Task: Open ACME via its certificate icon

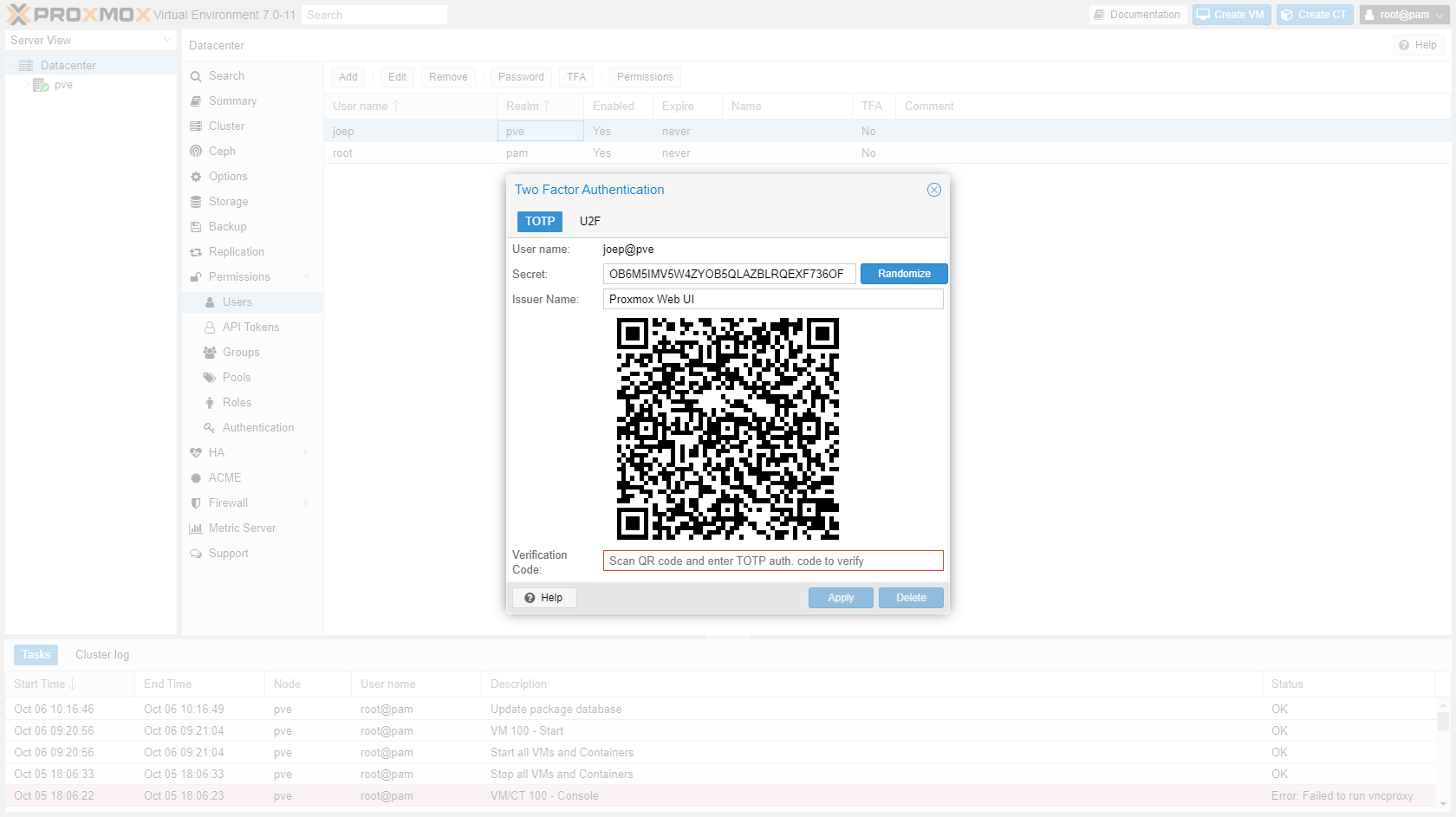Action: 196,478
